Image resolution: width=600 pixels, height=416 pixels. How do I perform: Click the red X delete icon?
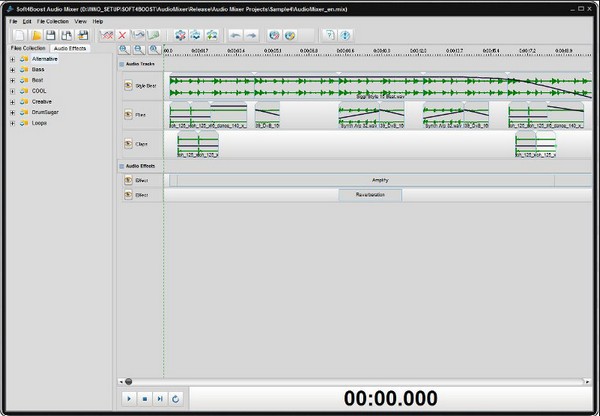point(123,35)
